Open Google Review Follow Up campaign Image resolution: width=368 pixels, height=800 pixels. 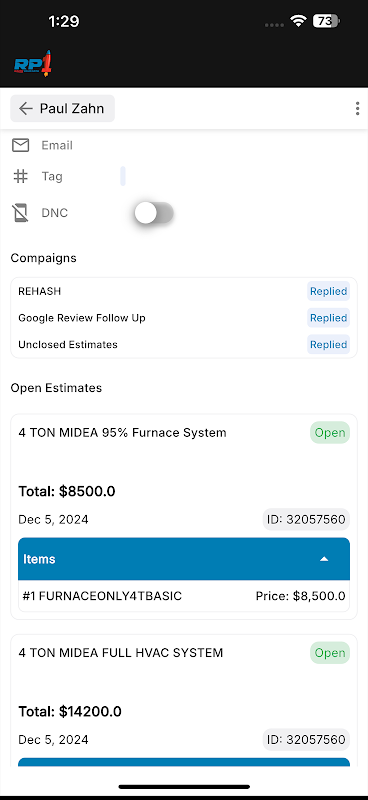click(184, 318)
